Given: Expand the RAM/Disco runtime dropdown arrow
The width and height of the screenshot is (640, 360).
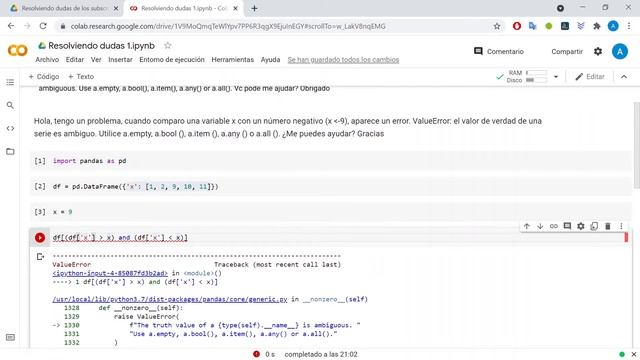Looking at the screenshot, I should pyautogui.click(x=556, y=77).
